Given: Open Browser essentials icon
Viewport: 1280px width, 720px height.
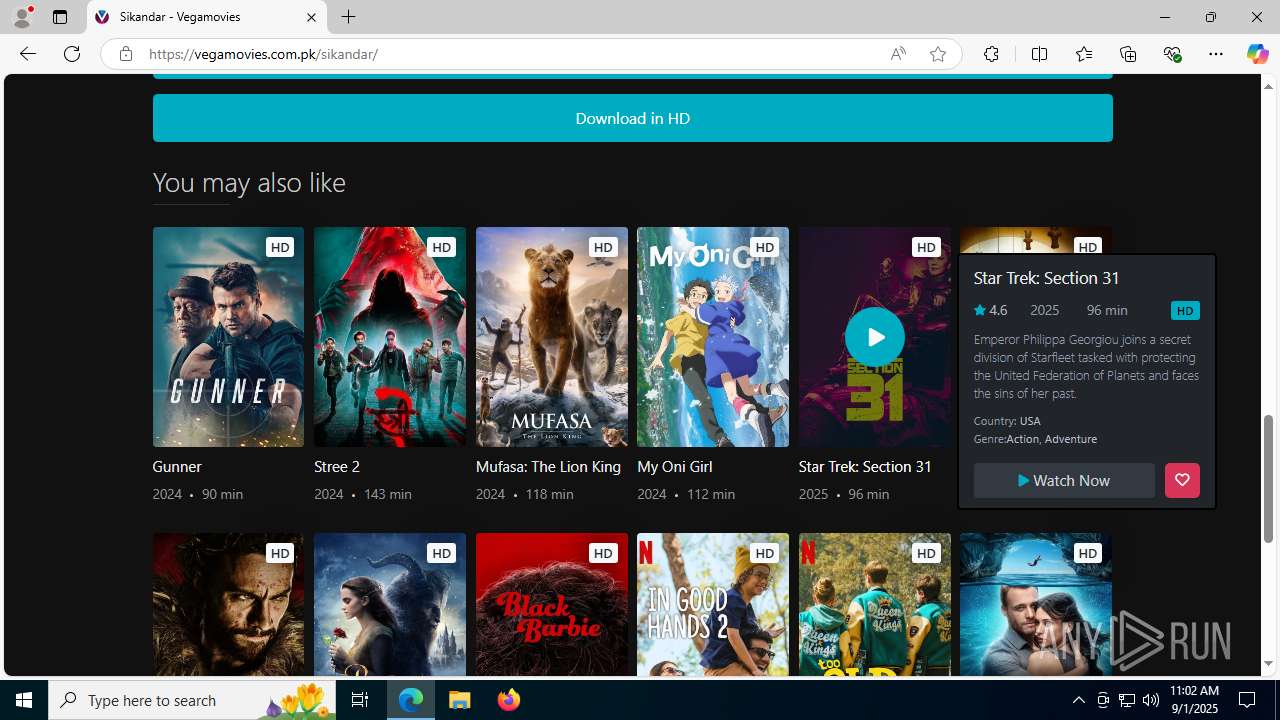Looking at the screenshot, I should coord(1172,54).
